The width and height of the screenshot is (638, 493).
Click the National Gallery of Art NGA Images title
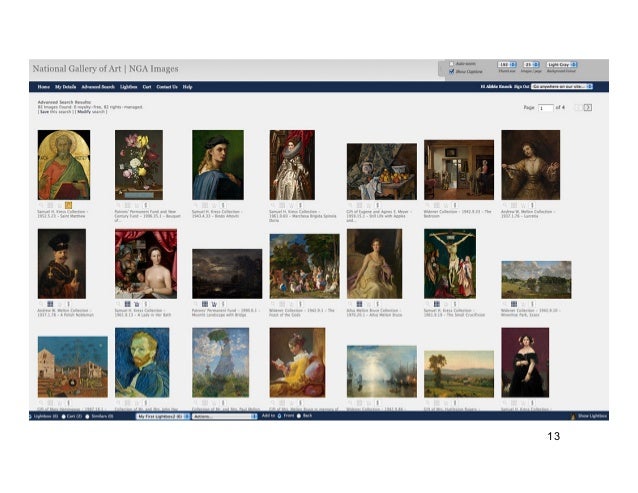click(105, 69)
